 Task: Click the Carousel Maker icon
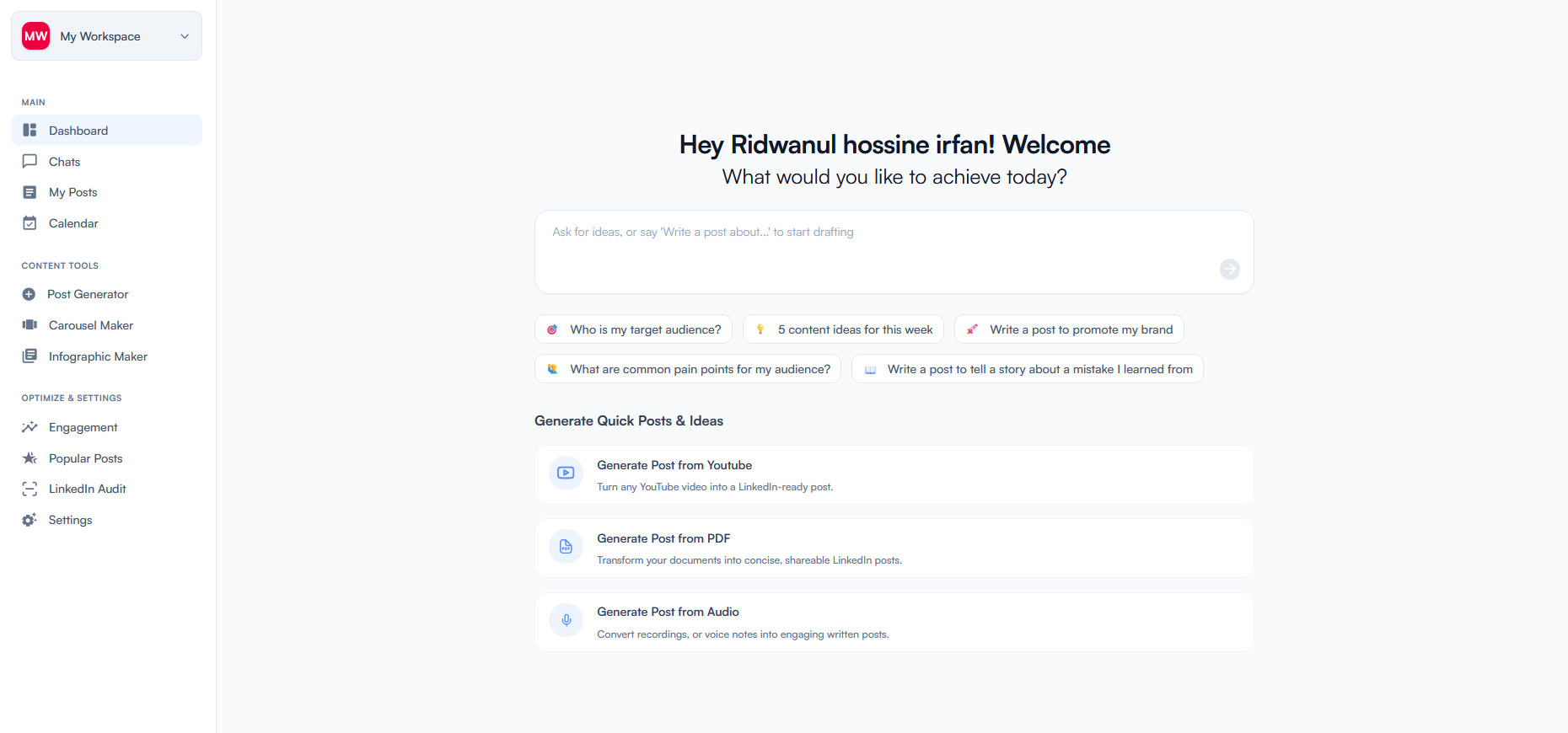(x=30, y=325)
